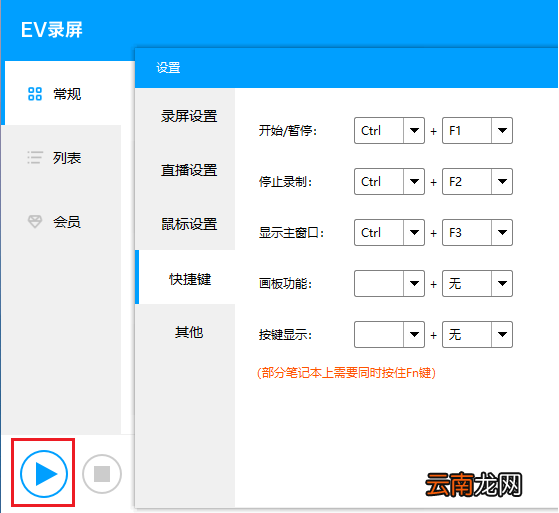Click the 按键显示 label
Image resolution: width=559 pixels, height=513 pixels.
click(x=285, y=335)
